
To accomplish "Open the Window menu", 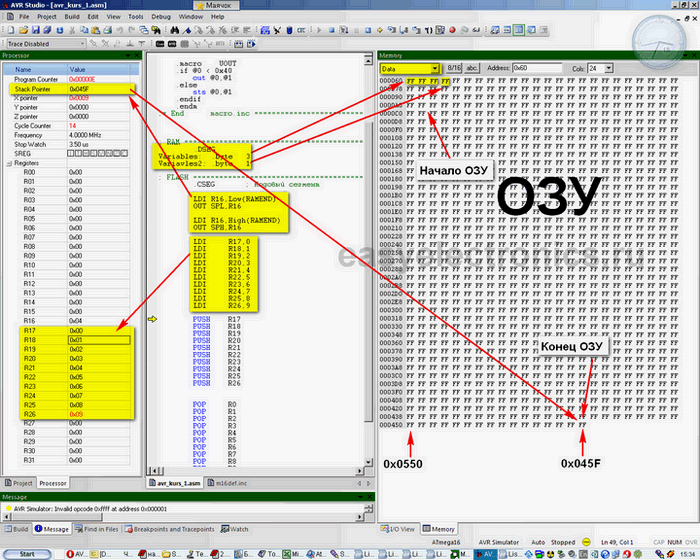I will 191,17.
